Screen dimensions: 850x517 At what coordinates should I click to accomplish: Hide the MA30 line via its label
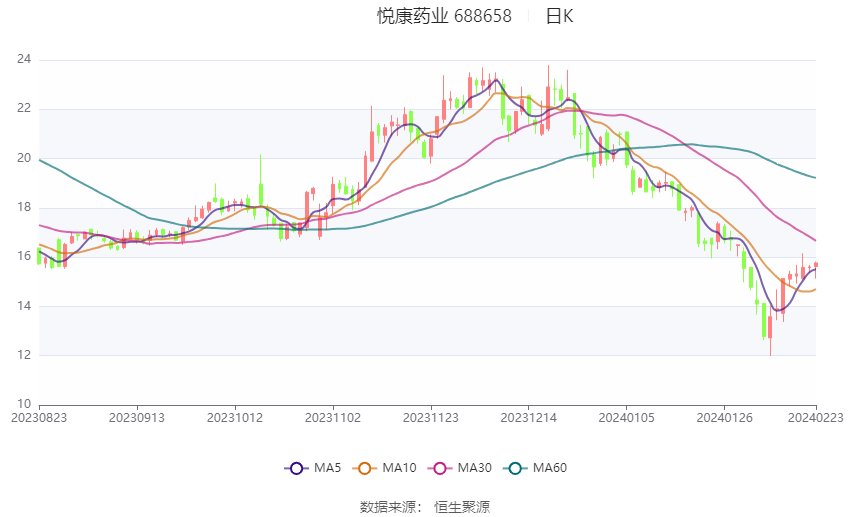[474, 468]
